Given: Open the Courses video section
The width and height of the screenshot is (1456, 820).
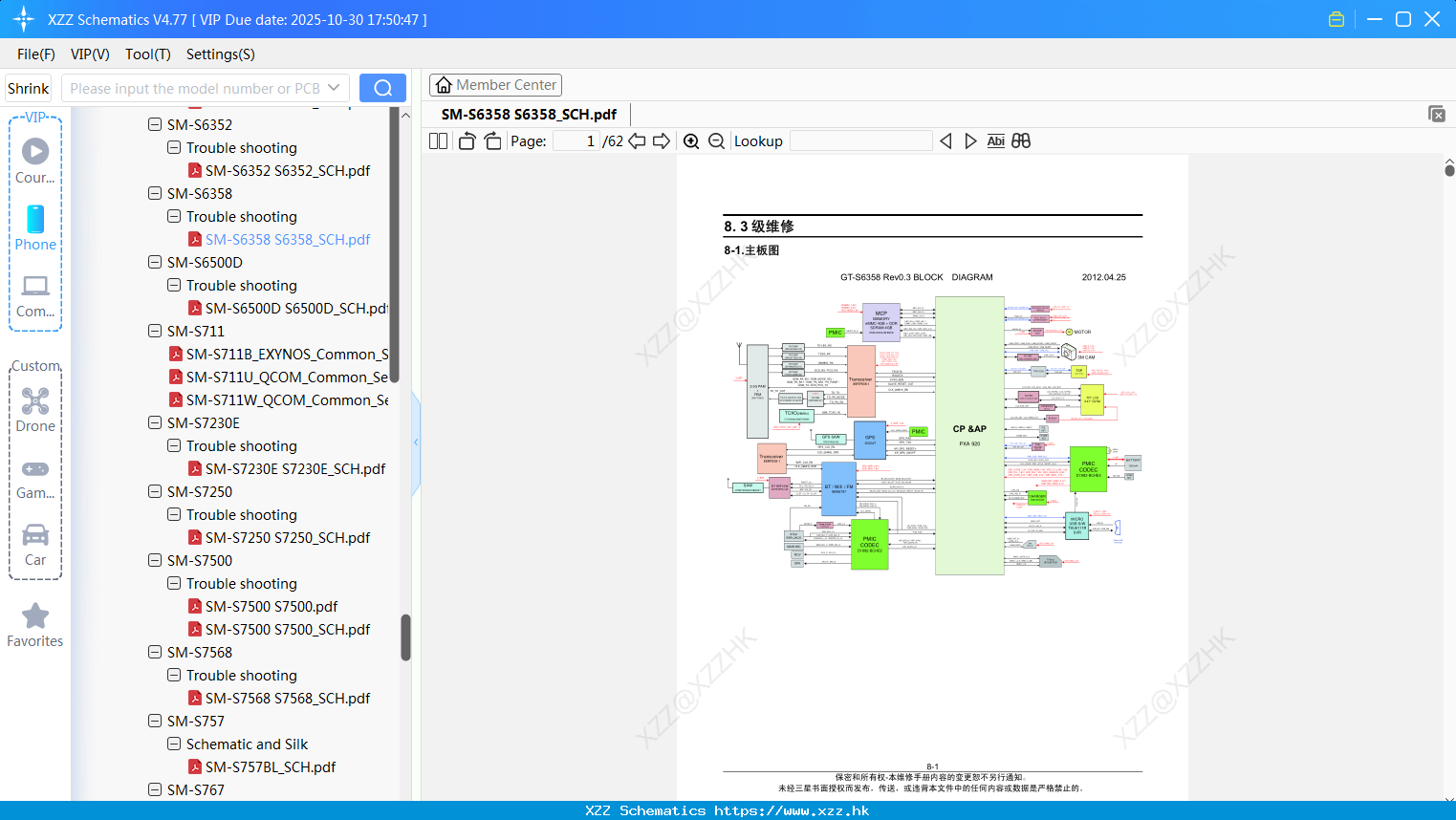Looking at the screenshot, I should point(35,162).
